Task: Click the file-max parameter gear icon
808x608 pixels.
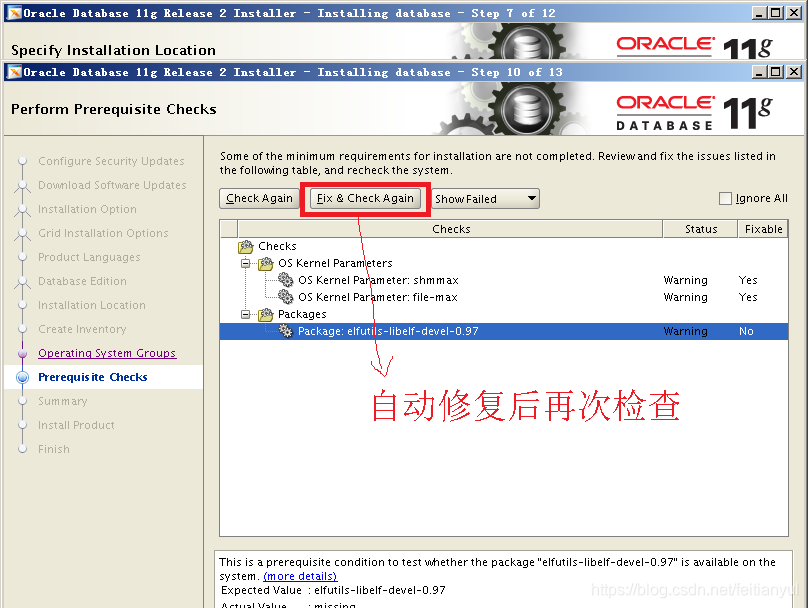Action: point(285,297)
